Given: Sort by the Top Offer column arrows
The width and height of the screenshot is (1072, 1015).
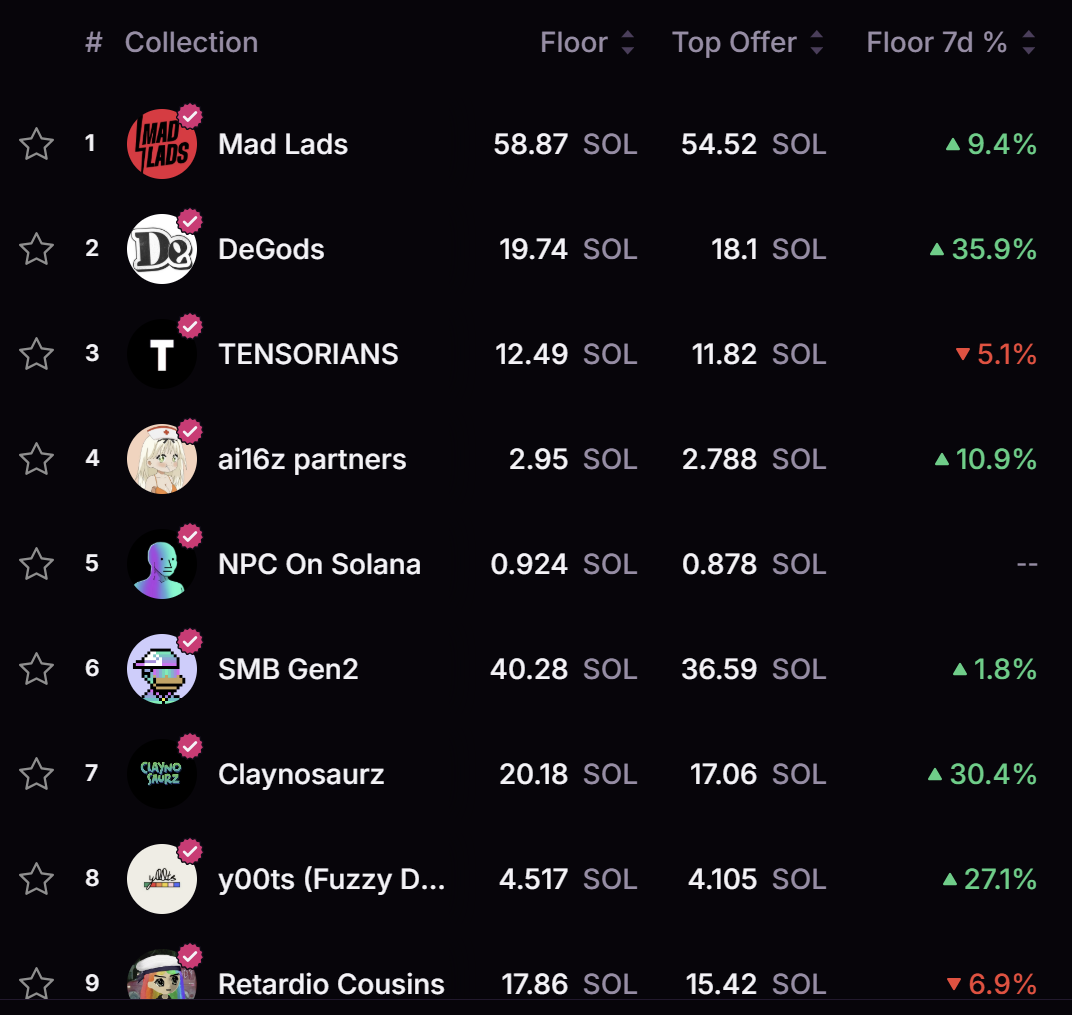Looking at the screenshot, I should click(816, 43).
